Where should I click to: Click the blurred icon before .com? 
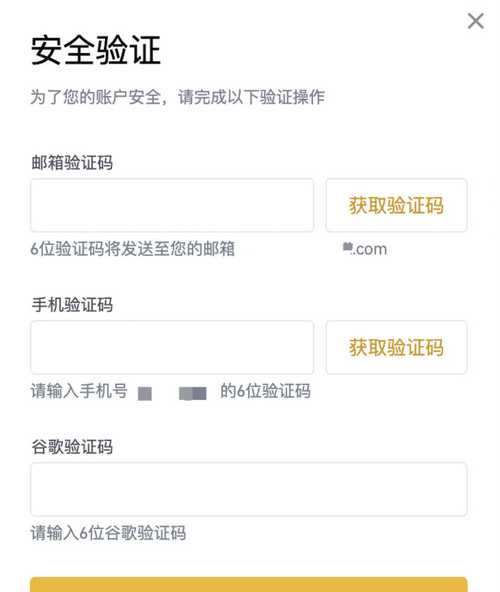[x=347, y=247]
